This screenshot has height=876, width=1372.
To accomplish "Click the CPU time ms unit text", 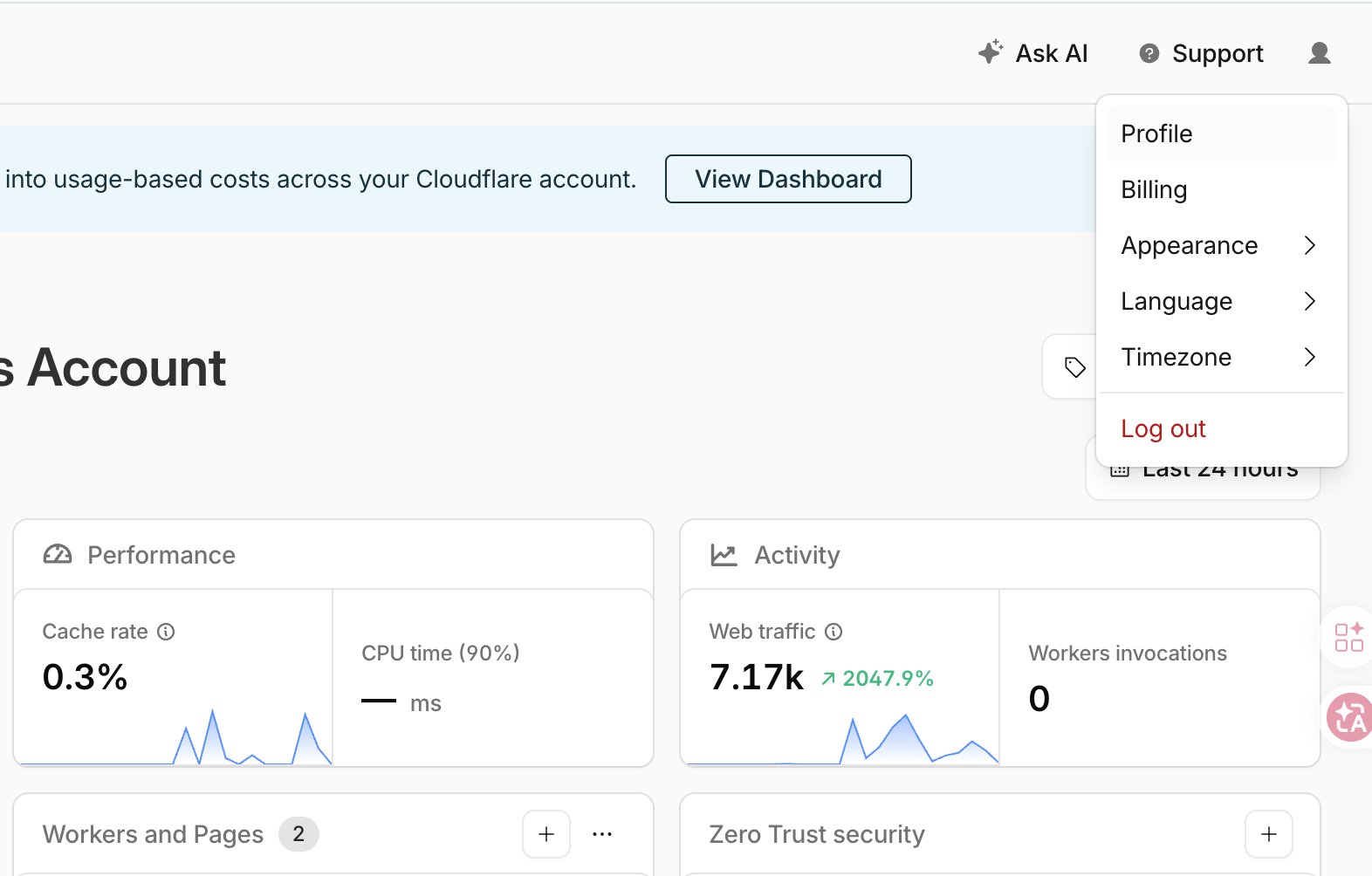I will pos(426,703).
